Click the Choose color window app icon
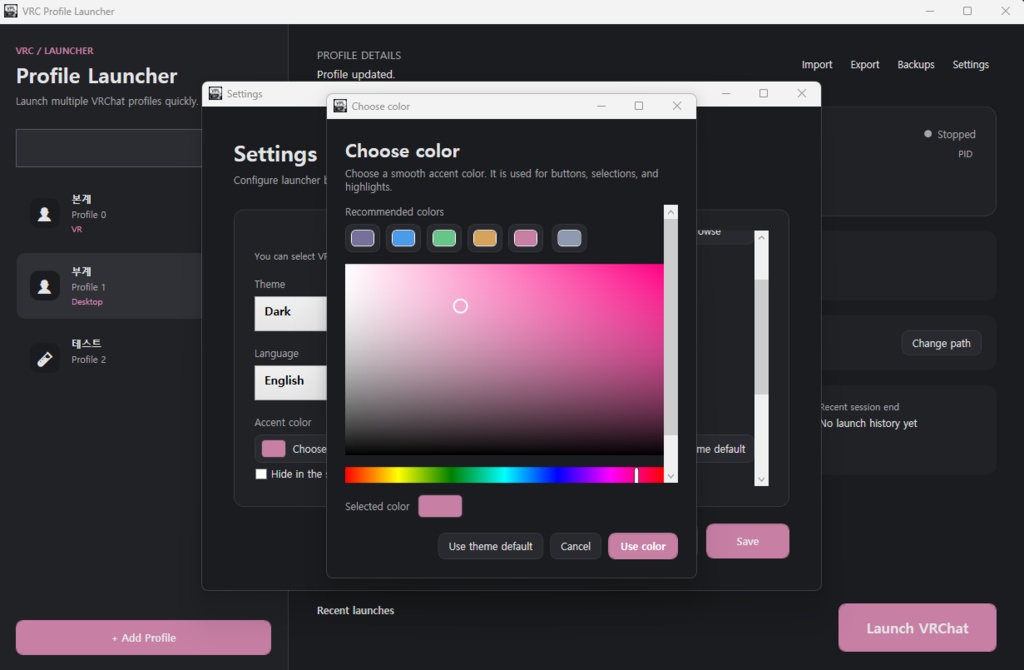This screenshot has height=670, width=1024. point(340,106)
